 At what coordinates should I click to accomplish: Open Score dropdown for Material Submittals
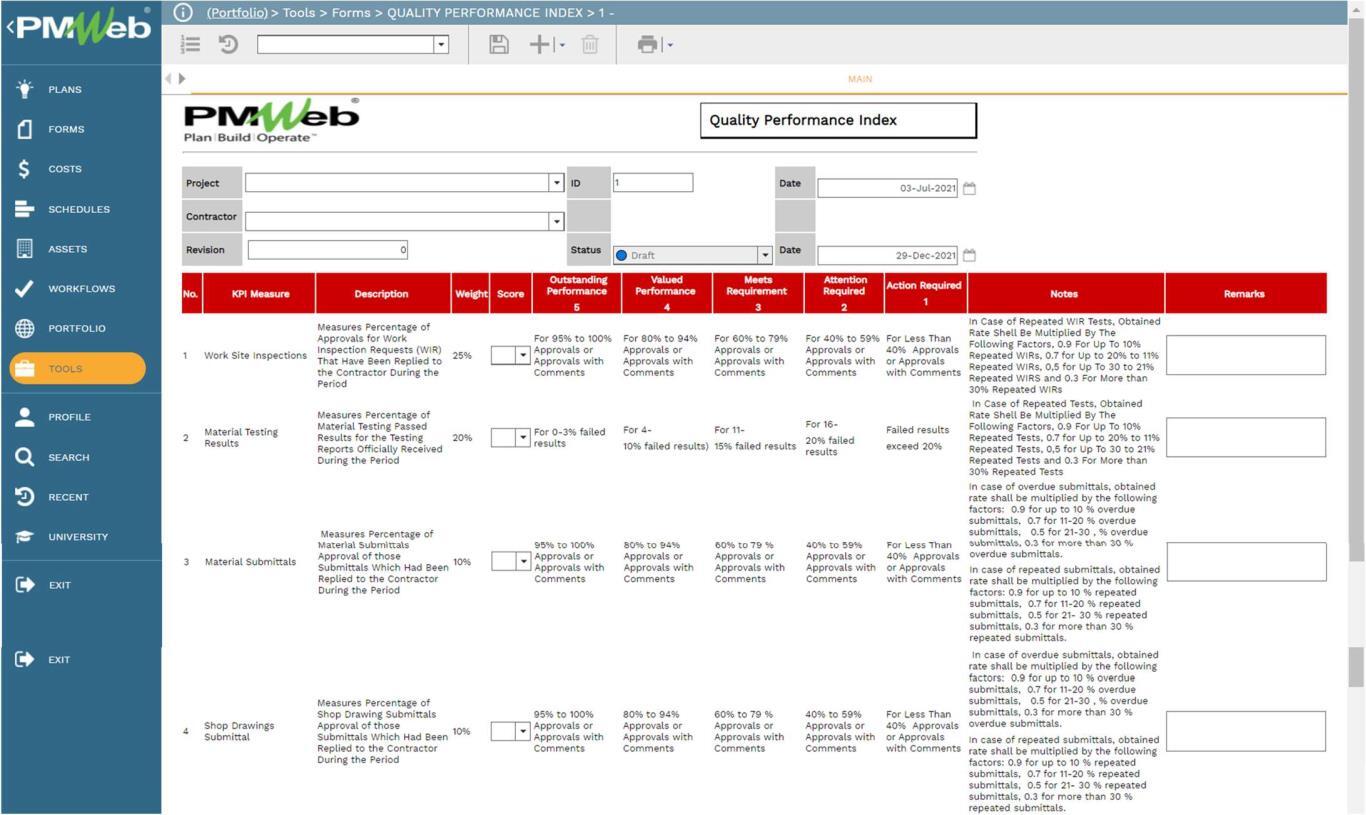[522, 561]
